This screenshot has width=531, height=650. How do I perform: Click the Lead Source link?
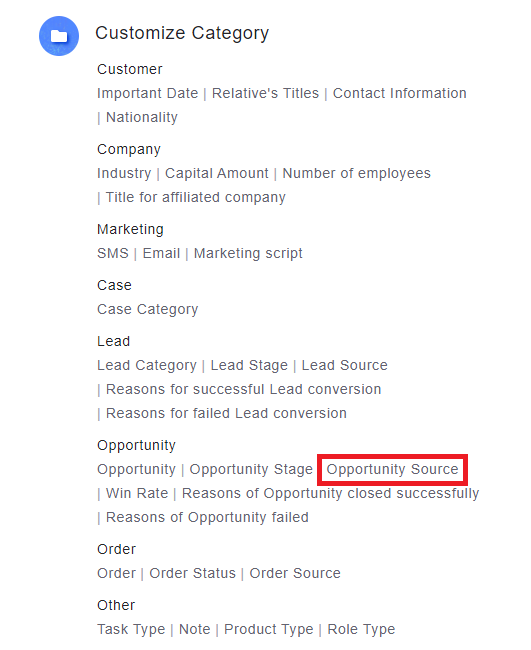click(x=344, y=365)
